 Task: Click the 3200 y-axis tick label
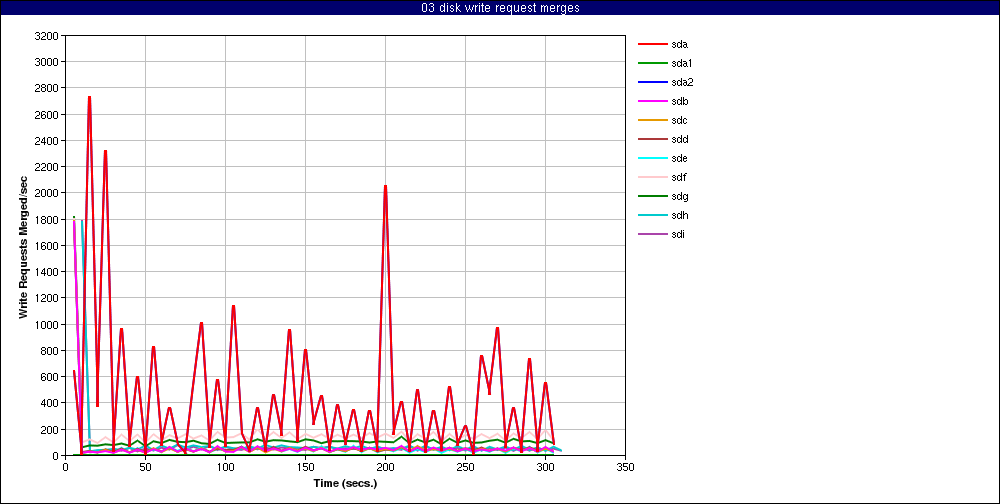pos(49,36)
